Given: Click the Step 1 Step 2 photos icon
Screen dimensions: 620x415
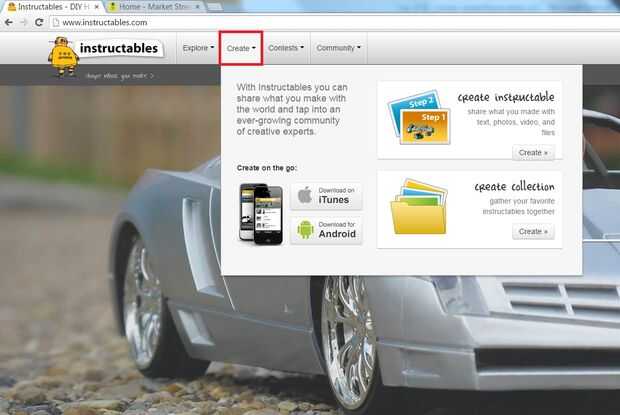Looking at the screenshot, I should tap(420, 117).
